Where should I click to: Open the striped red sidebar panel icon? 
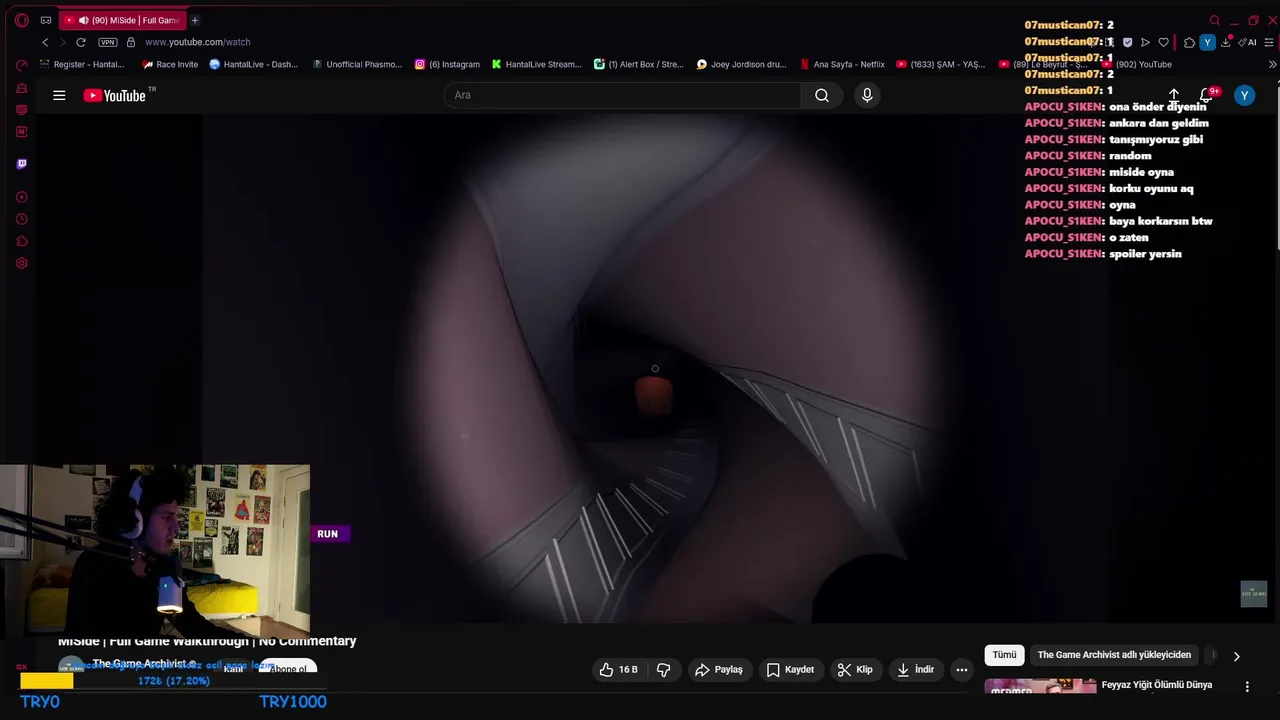pyautogui.click(x=21, y=110)
